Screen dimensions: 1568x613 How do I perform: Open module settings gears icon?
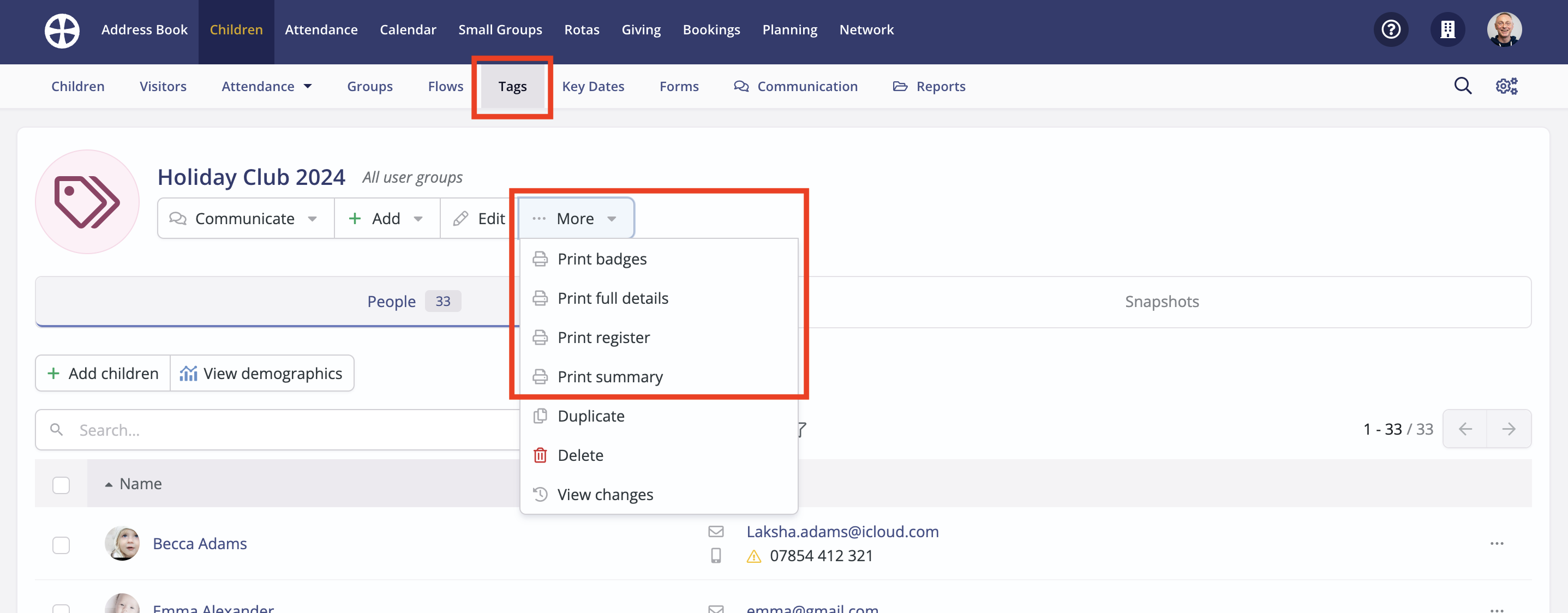[1506, 86]
